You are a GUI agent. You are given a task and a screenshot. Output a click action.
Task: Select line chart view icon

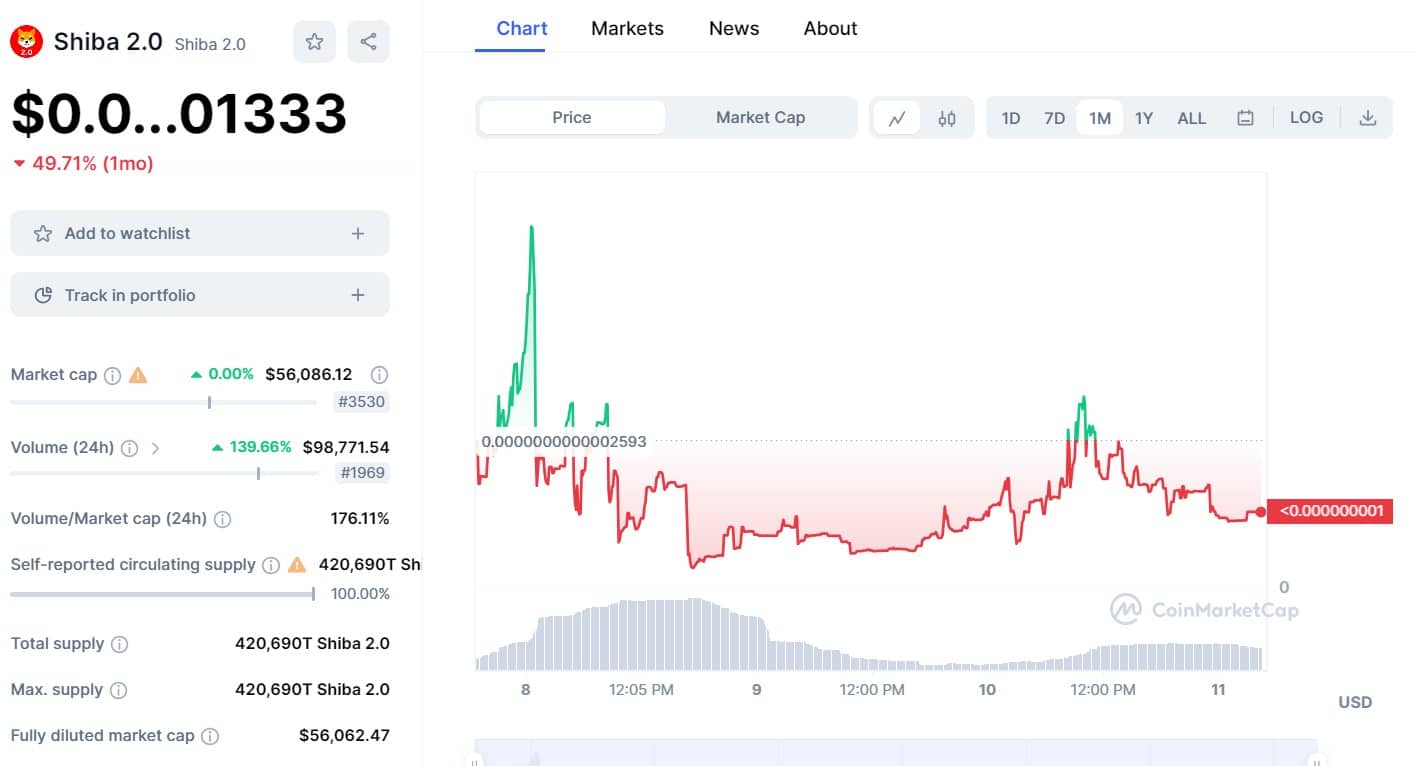click(x=897, y=118)
